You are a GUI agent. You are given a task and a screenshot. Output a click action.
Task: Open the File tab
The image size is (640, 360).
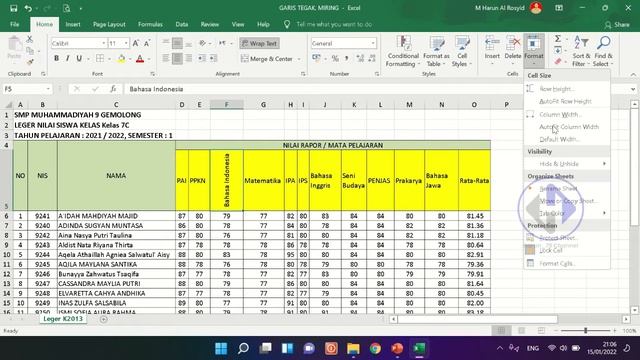(x=15, y=24)
